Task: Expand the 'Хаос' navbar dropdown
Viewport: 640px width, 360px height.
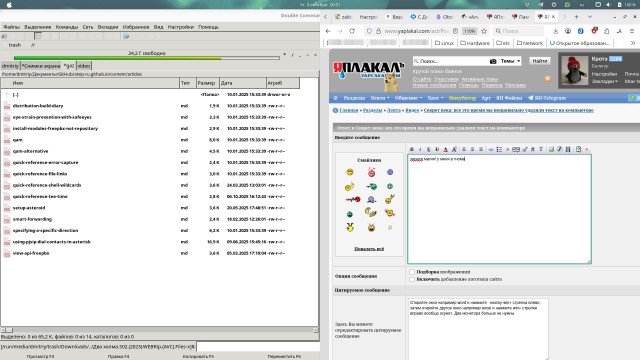Action: click(435, 98)
